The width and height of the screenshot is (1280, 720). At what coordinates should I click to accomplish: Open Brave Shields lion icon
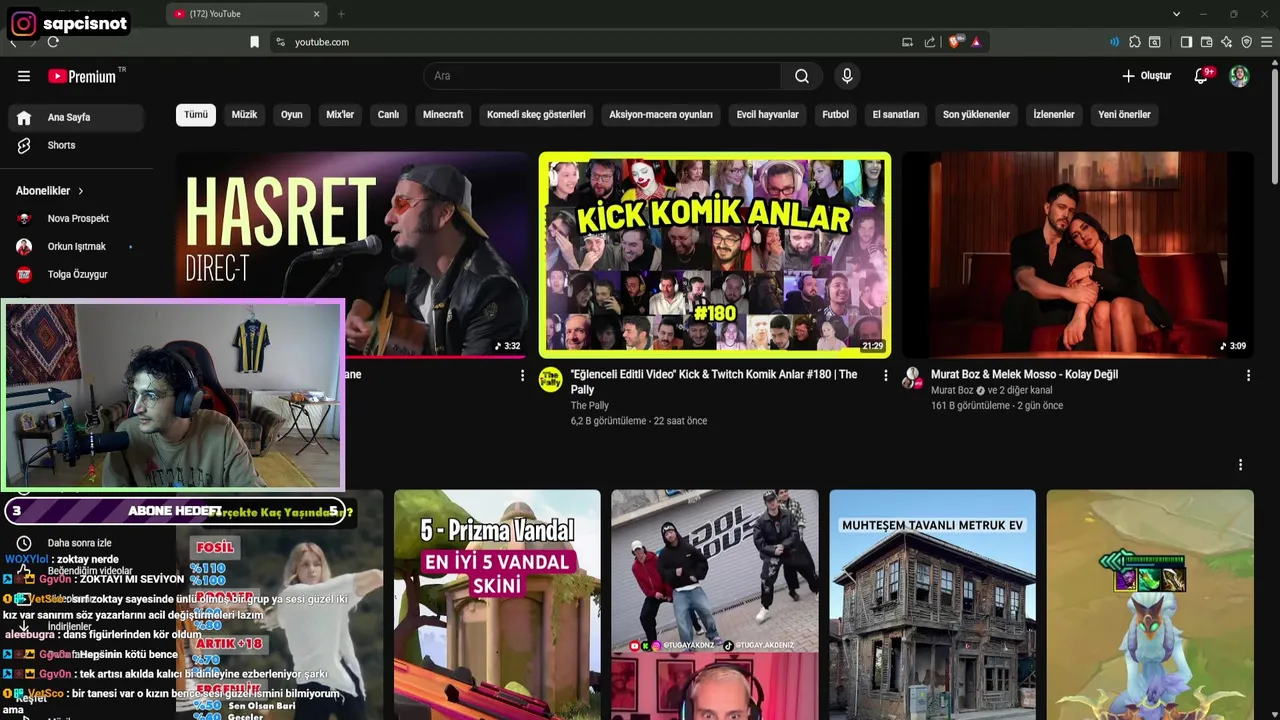pos(954,42)
